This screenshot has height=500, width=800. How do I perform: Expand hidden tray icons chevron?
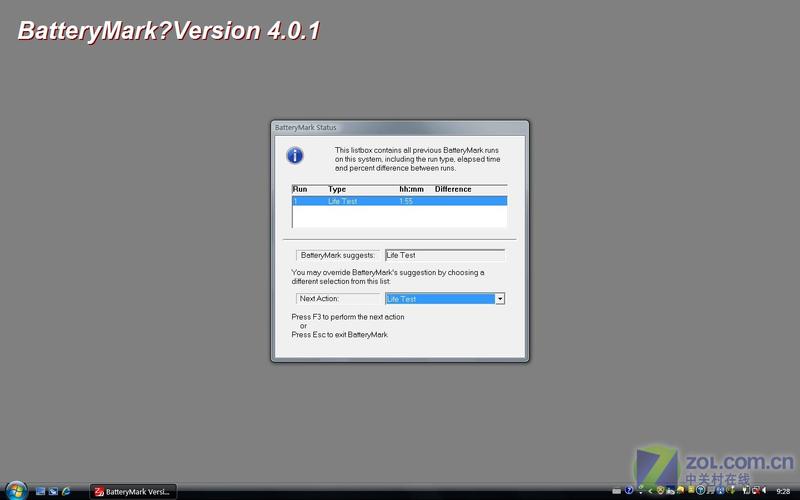coord(651,491)
